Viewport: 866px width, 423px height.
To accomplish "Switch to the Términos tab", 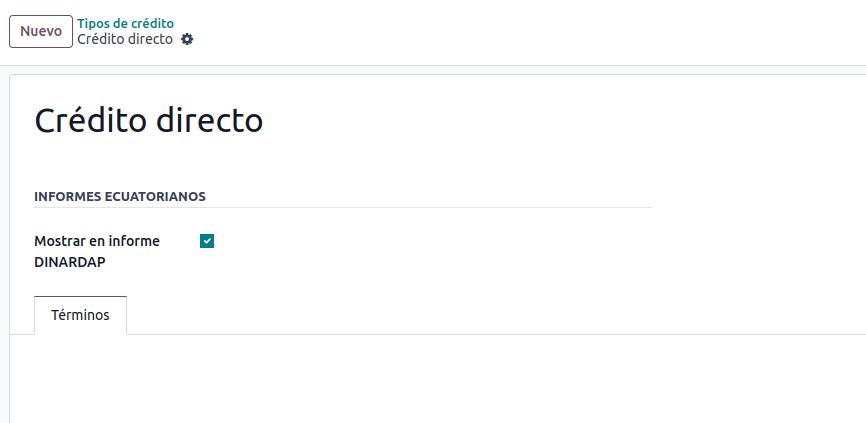I will click(80, 315).
